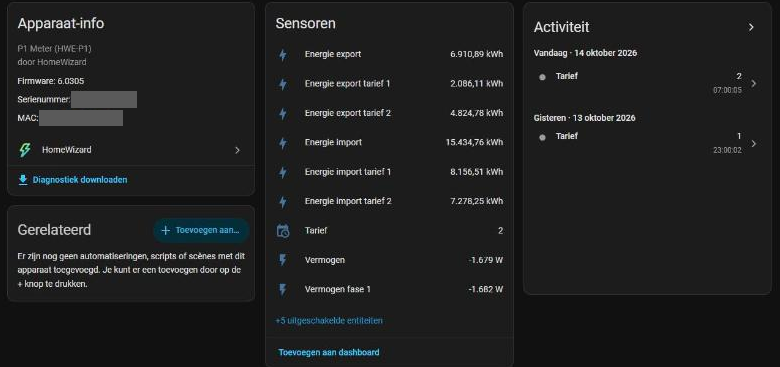Click the value 15.434,76 kWh
This screenshot has width=780, height=367.
pos(474,143)
